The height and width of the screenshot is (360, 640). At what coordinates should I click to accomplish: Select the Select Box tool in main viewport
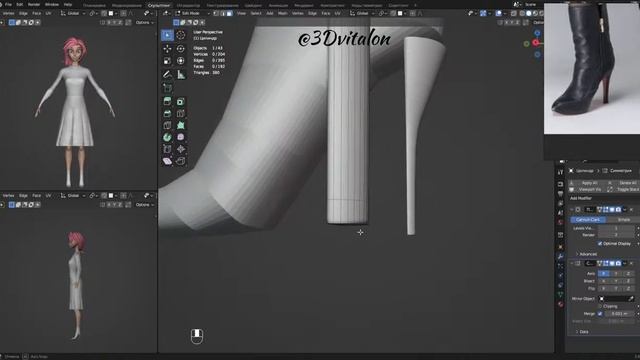pos(167,35)
